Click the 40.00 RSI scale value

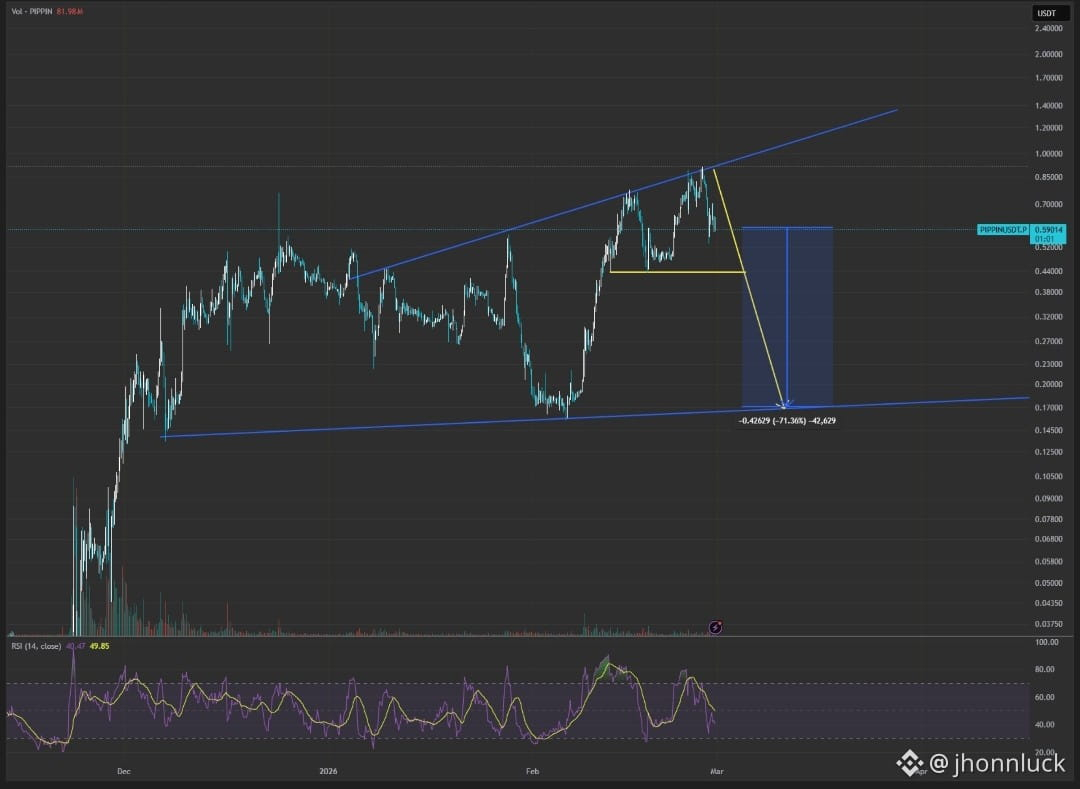1047,724
